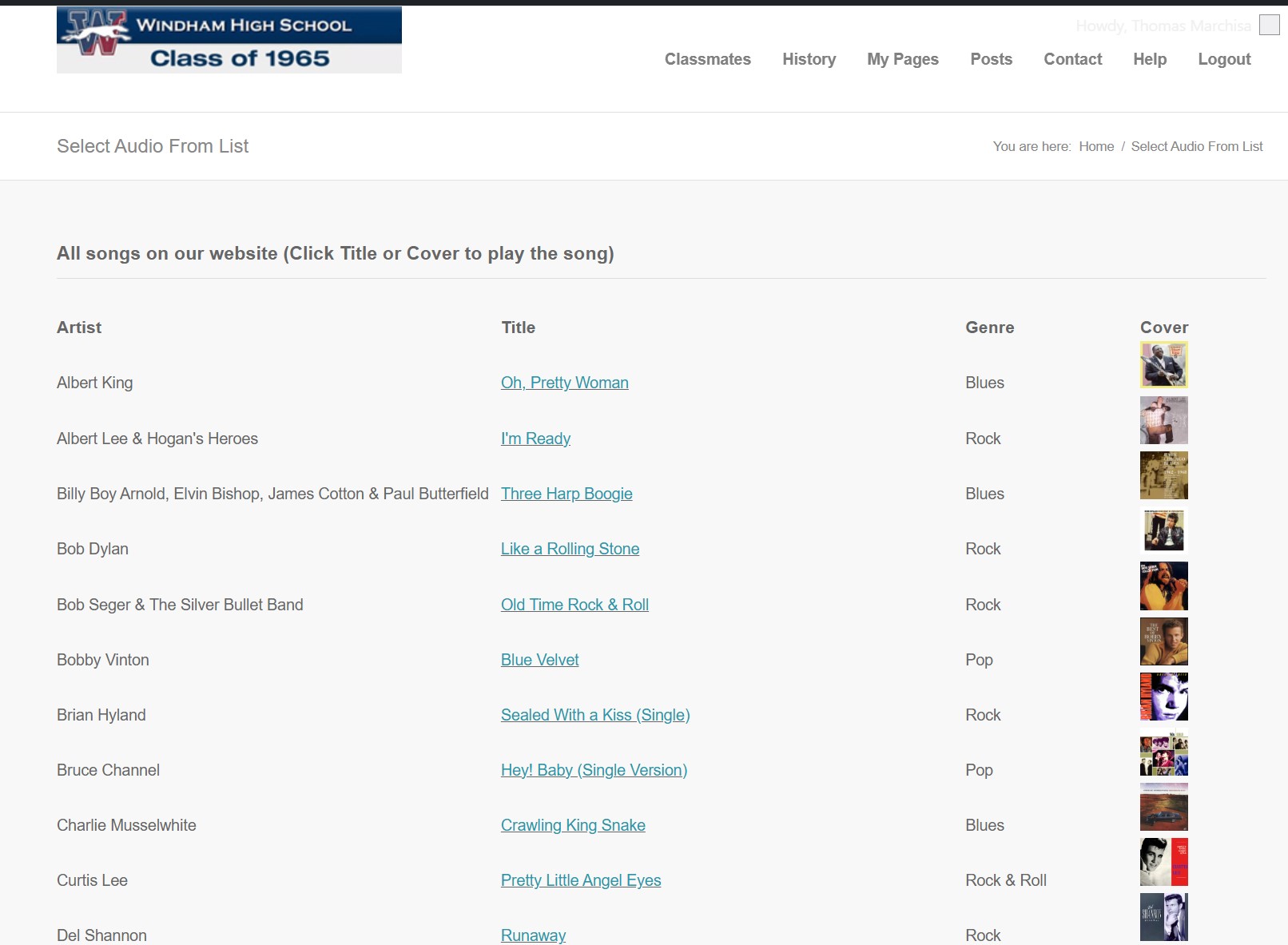This screenshot has width=1288, height=945.
Task: Click the Blue Velvet song link
Action: pyautogui.click(x=539, y=660)
